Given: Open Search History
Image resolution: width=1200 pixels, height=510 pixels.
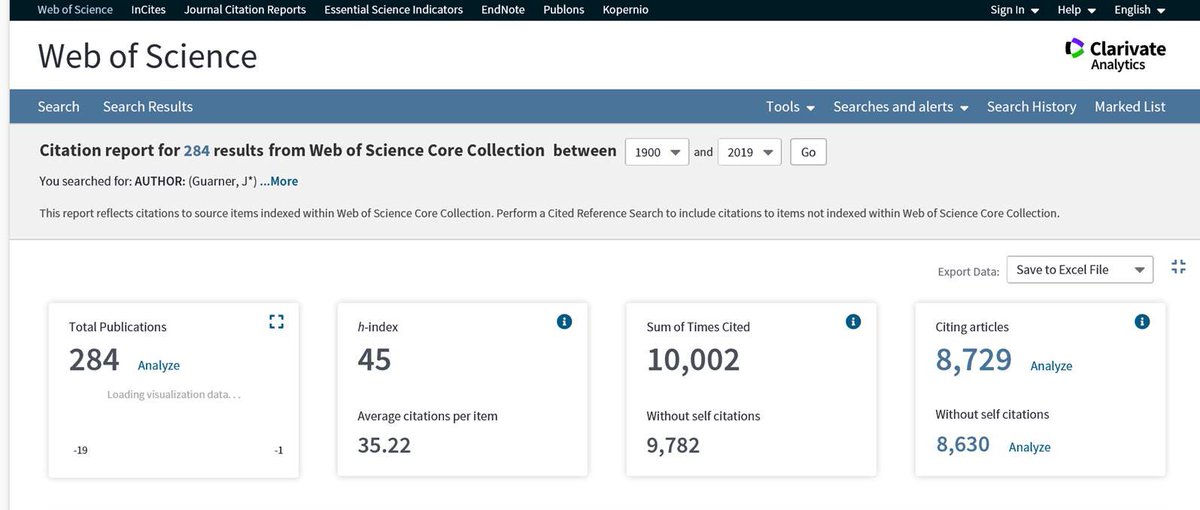Looking at the screenshot, I should 1031,107.
